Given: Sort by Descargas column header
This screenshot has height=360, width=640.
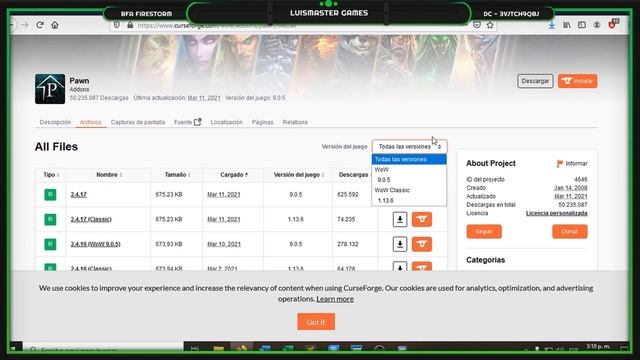Looking at the screenshot, I should tap(353, 175).
